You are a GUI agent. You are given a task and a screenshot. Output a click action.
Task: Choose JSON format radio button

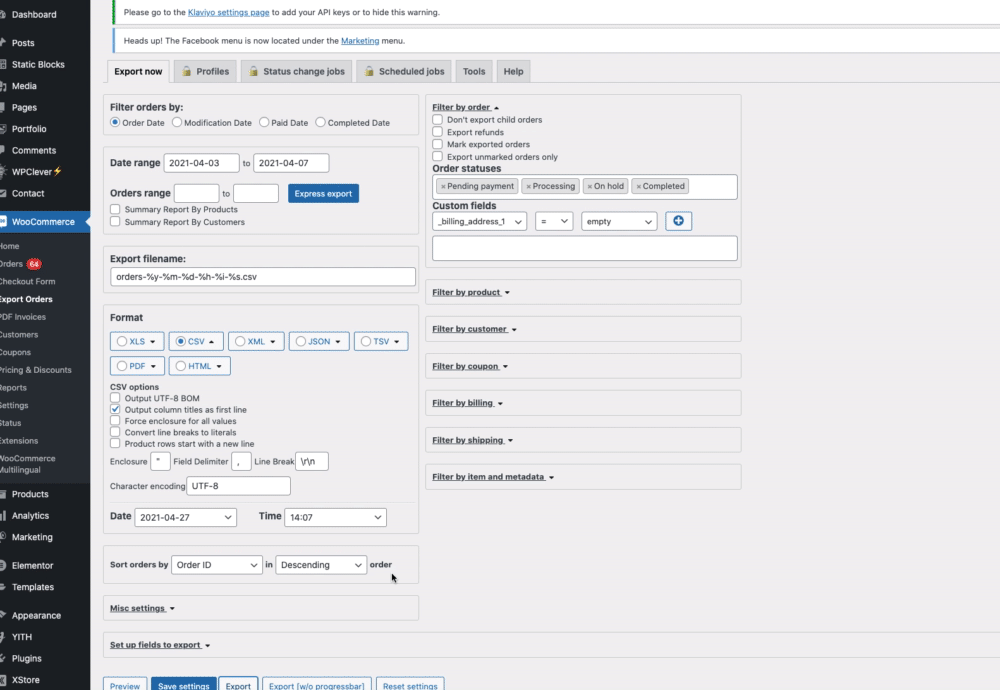(300, 341)
